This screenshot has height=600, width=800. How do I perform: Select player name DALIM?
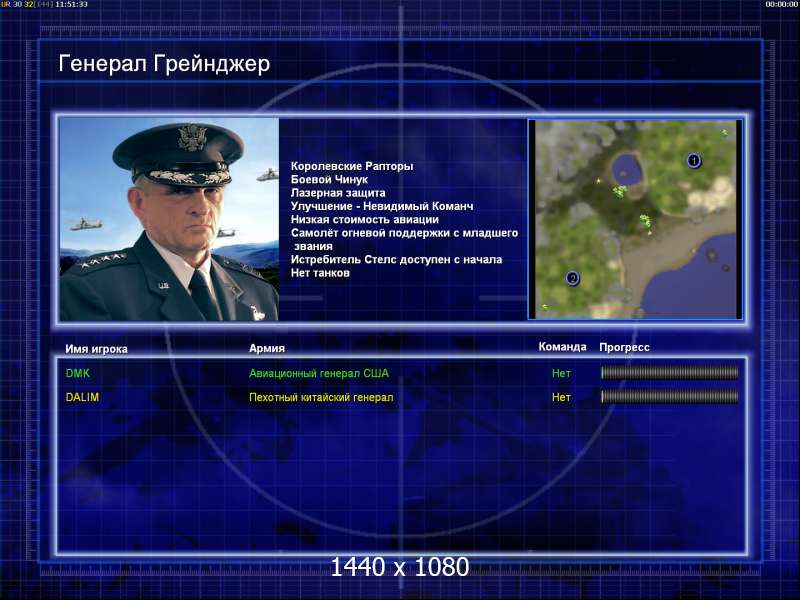click(82, 397)
